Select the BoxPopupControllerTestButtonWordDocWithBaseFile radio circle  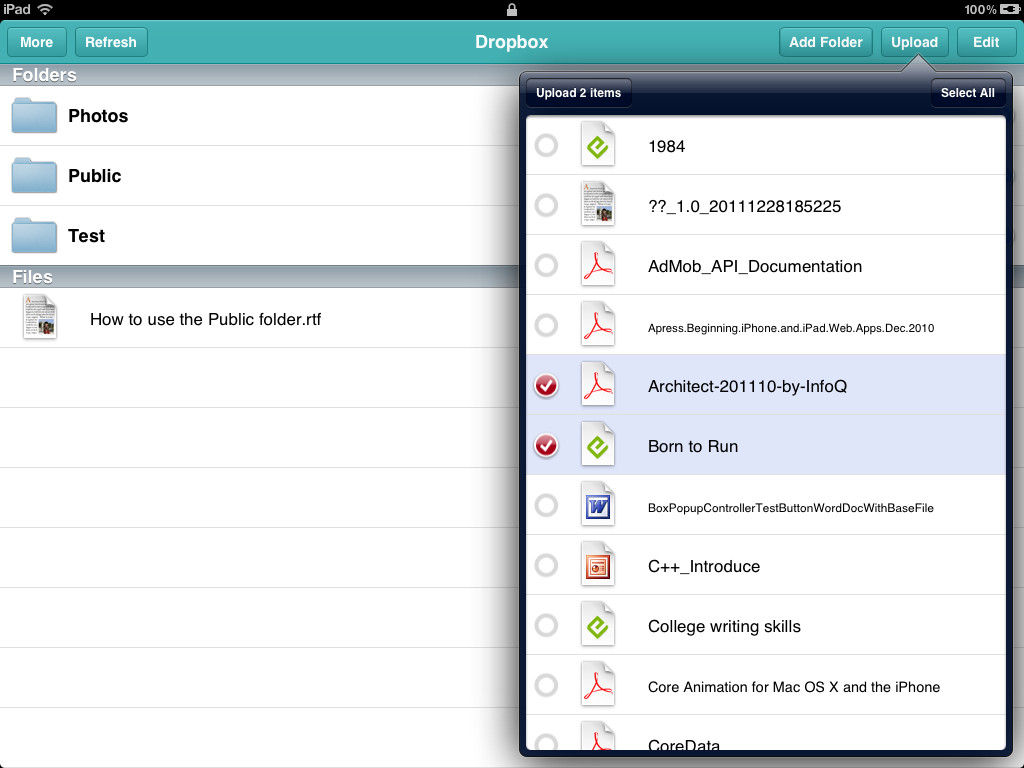click(x=546, y=505)
